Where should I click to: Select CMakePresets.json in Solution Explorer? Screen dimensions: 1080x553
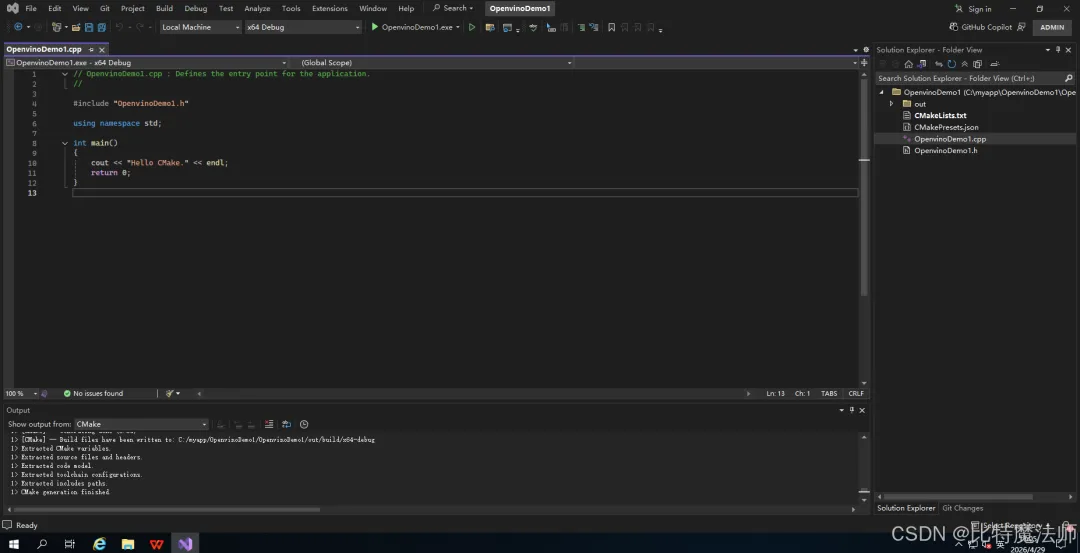[946, 127]
